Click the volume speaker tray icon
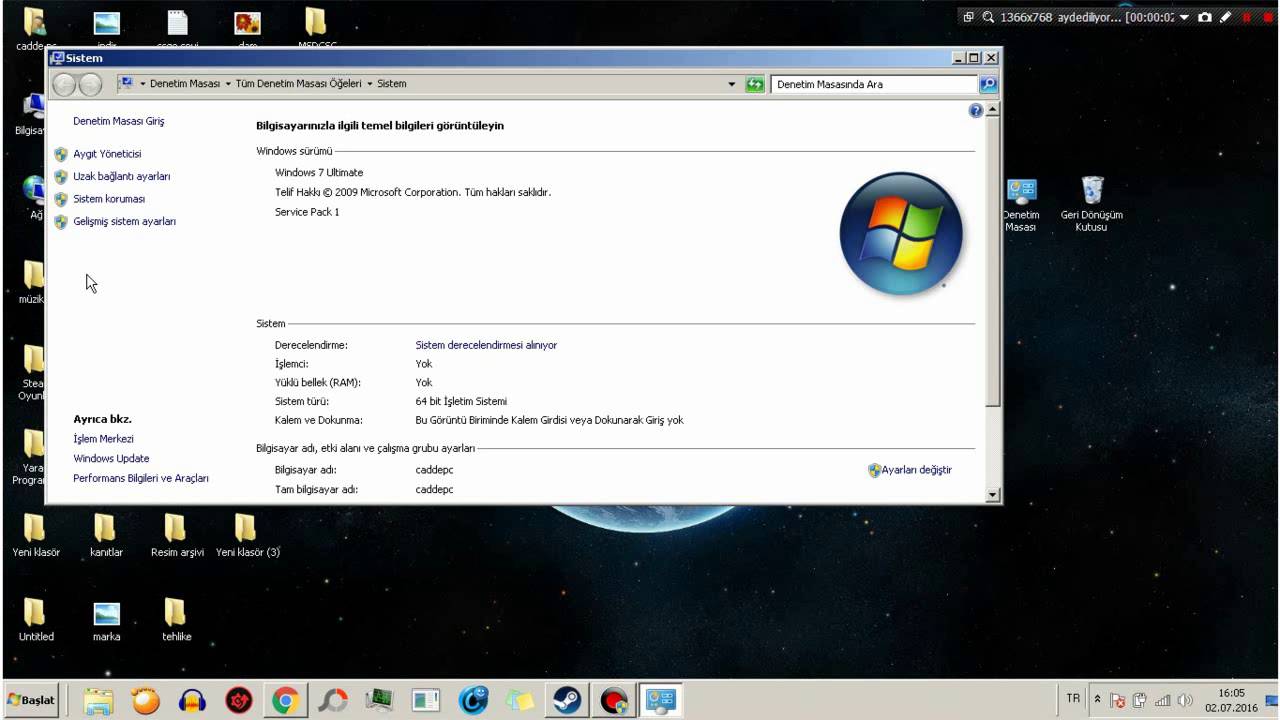Image resolution: width=1280 pixels, height=720 pixels. pyautogui.click(x=1186, y=700)
